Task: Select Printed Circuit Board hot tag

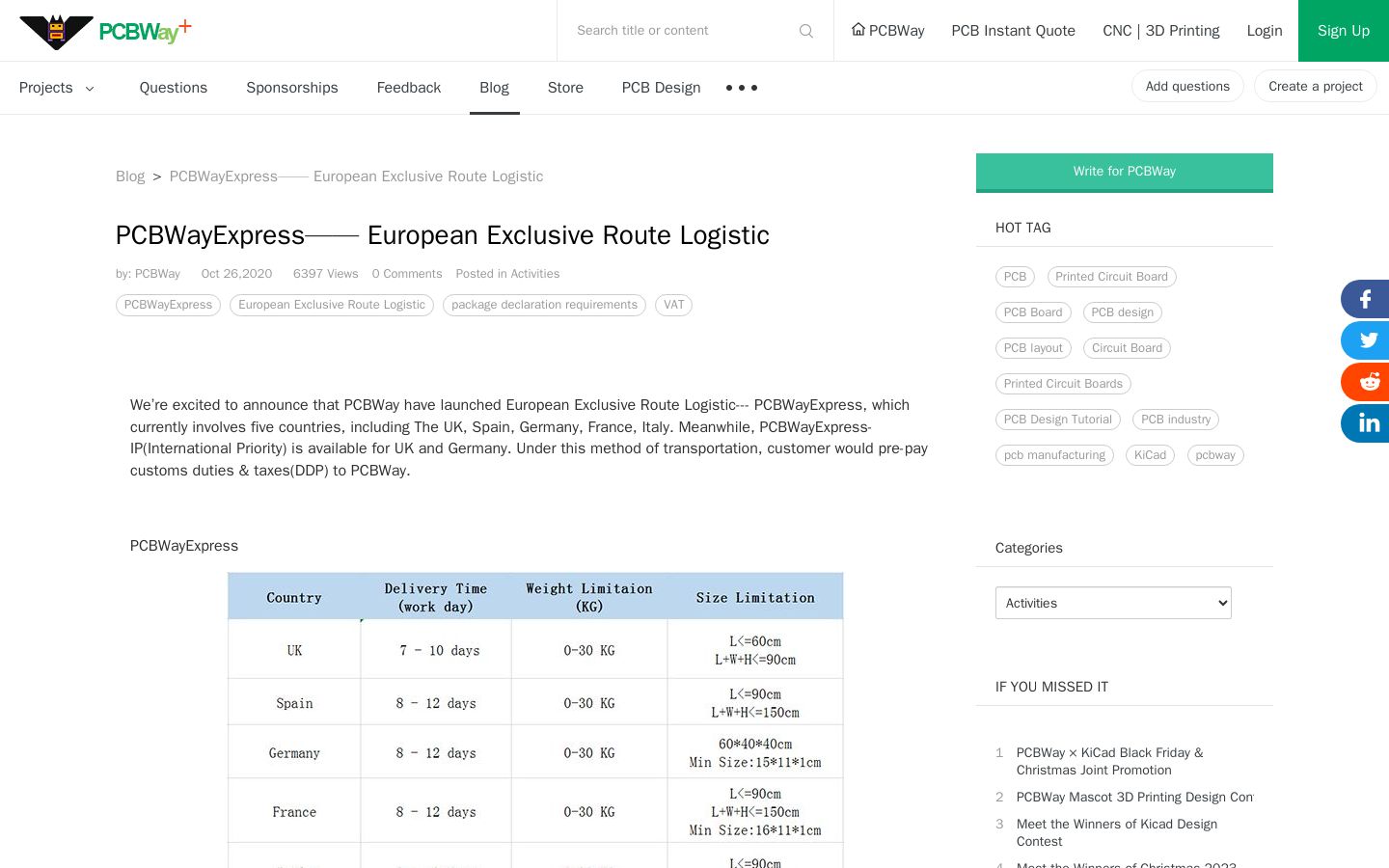Action: tap(1111, 277)
